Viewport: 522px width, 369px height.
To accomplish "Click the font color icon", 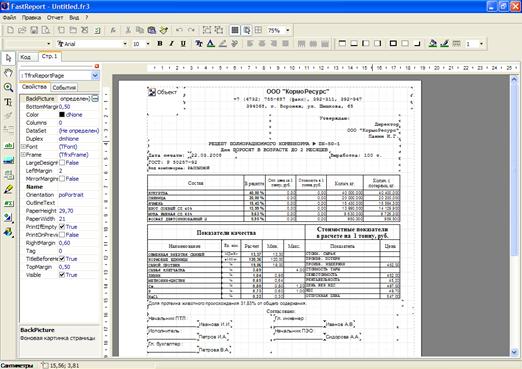I will [x=211, y=44].
